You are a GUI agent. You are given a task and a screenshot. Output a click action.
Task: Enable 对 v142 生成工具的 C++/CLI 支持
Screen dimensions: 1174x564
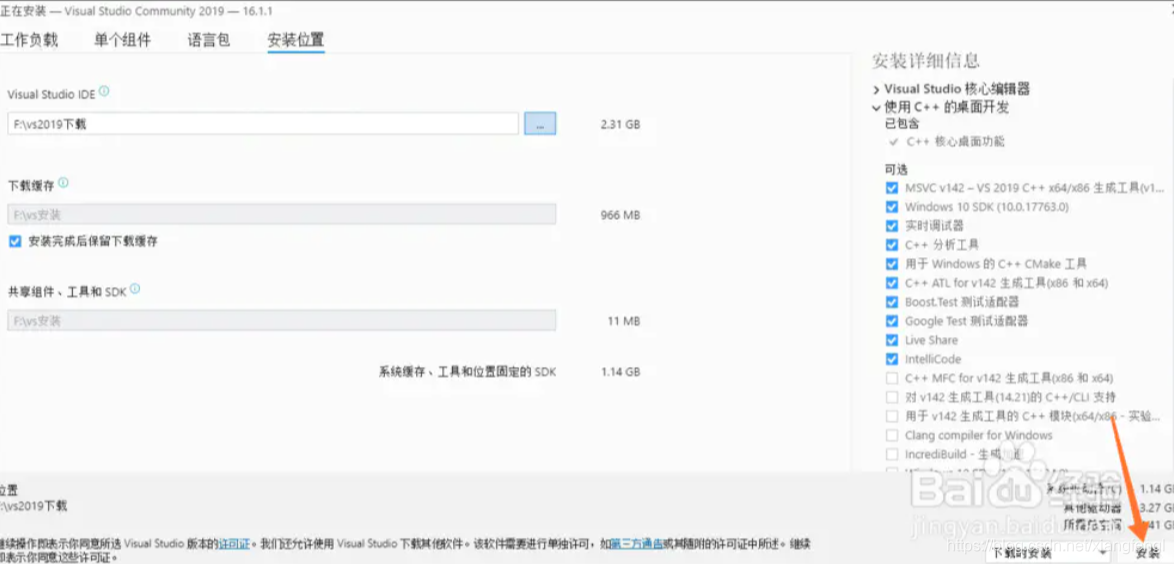coord(891,397)
